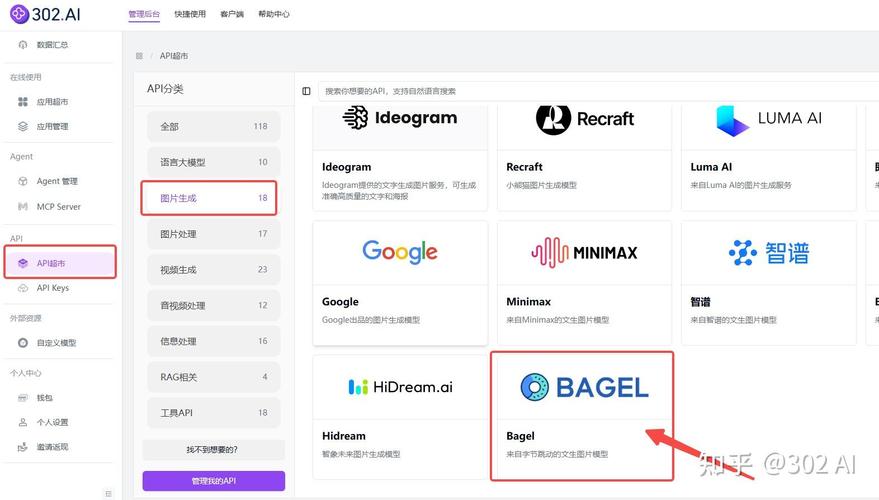Click the 自定义模型 circle icon
The width and height of the screenshot is (879, 500).
(23, 342)
